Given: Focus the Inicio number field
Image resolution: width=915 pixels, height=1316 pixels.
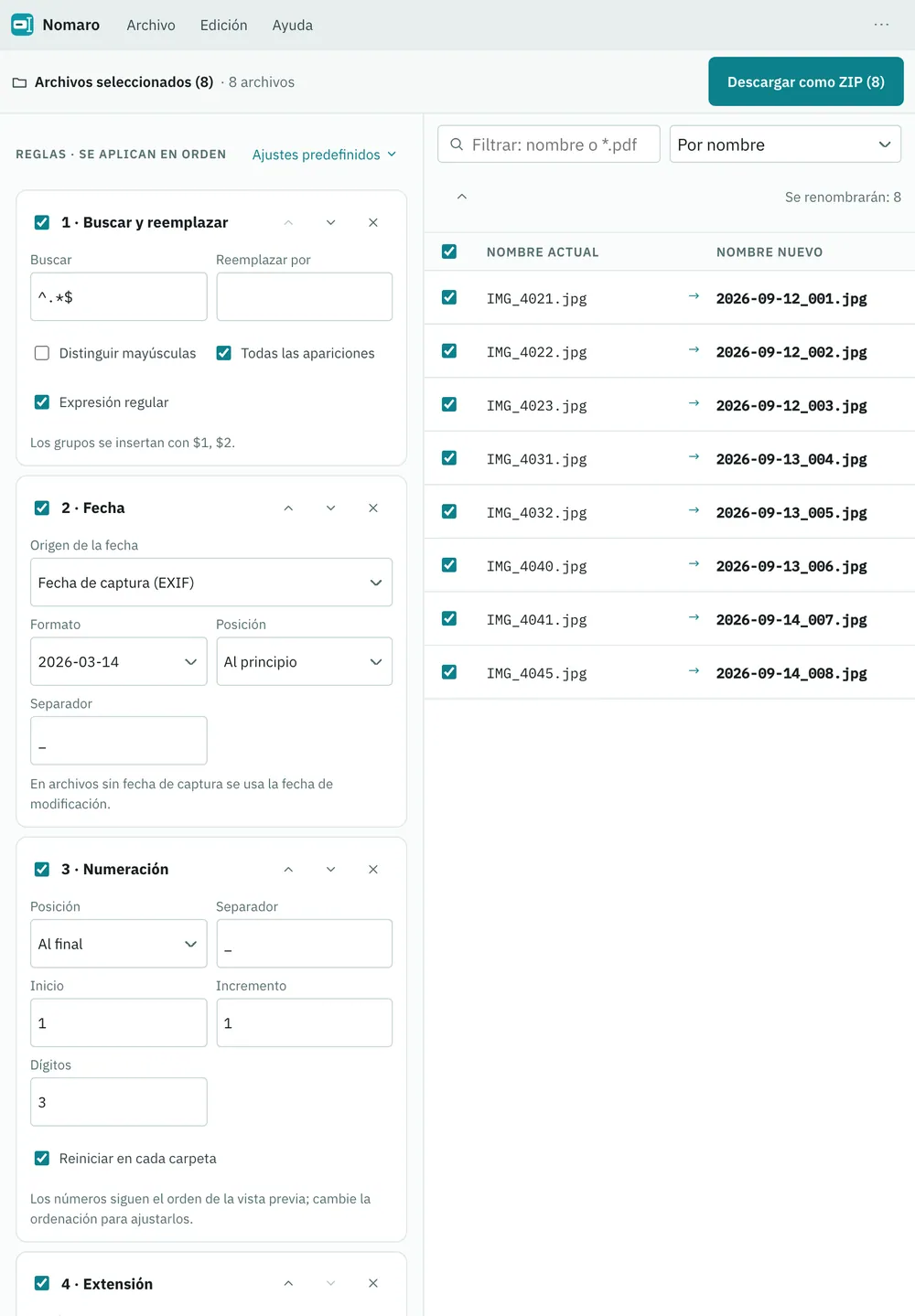Looking at the screenshot, I should (119, 1022).
